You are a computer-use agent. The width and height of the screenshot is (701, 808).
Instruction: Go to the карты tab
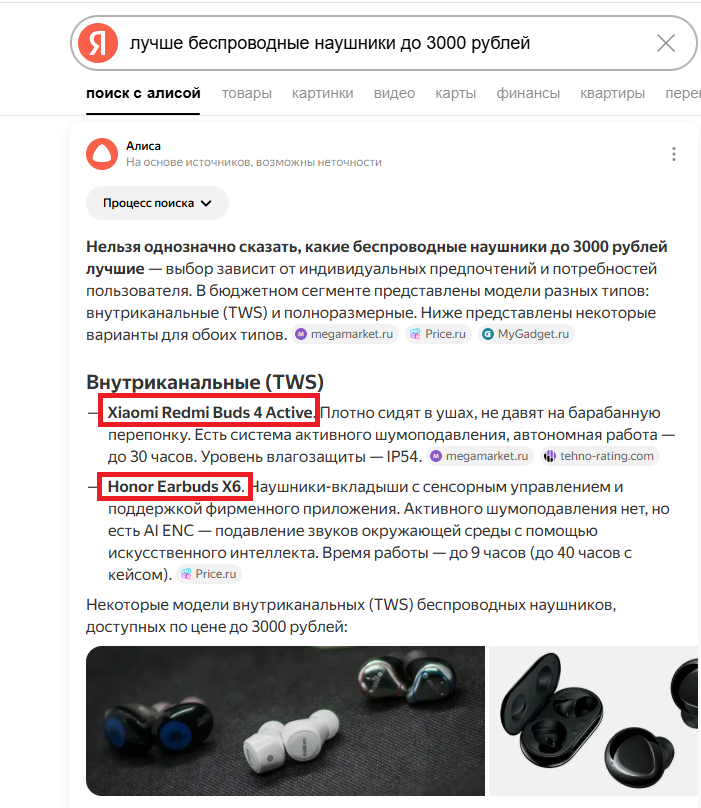456,93
